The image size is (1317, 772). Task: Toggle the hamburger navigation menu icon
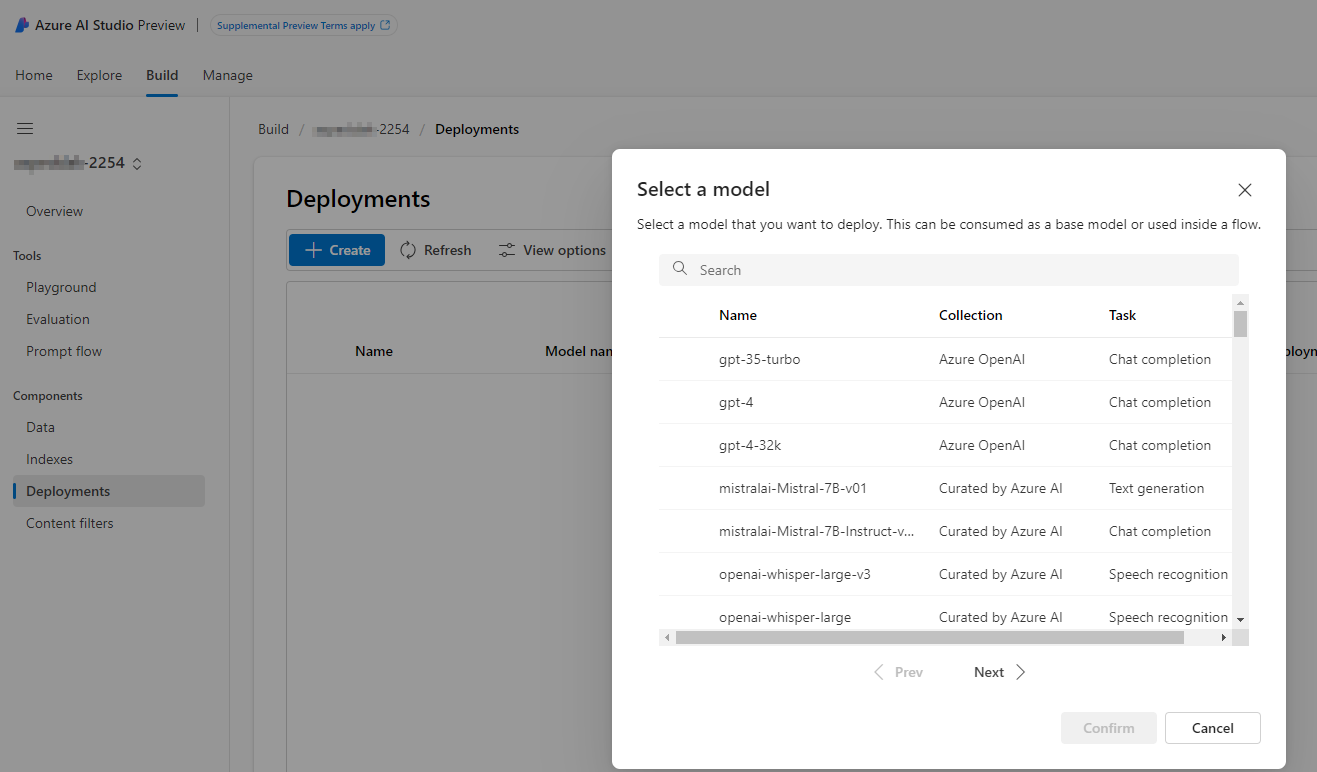[25, 129]
